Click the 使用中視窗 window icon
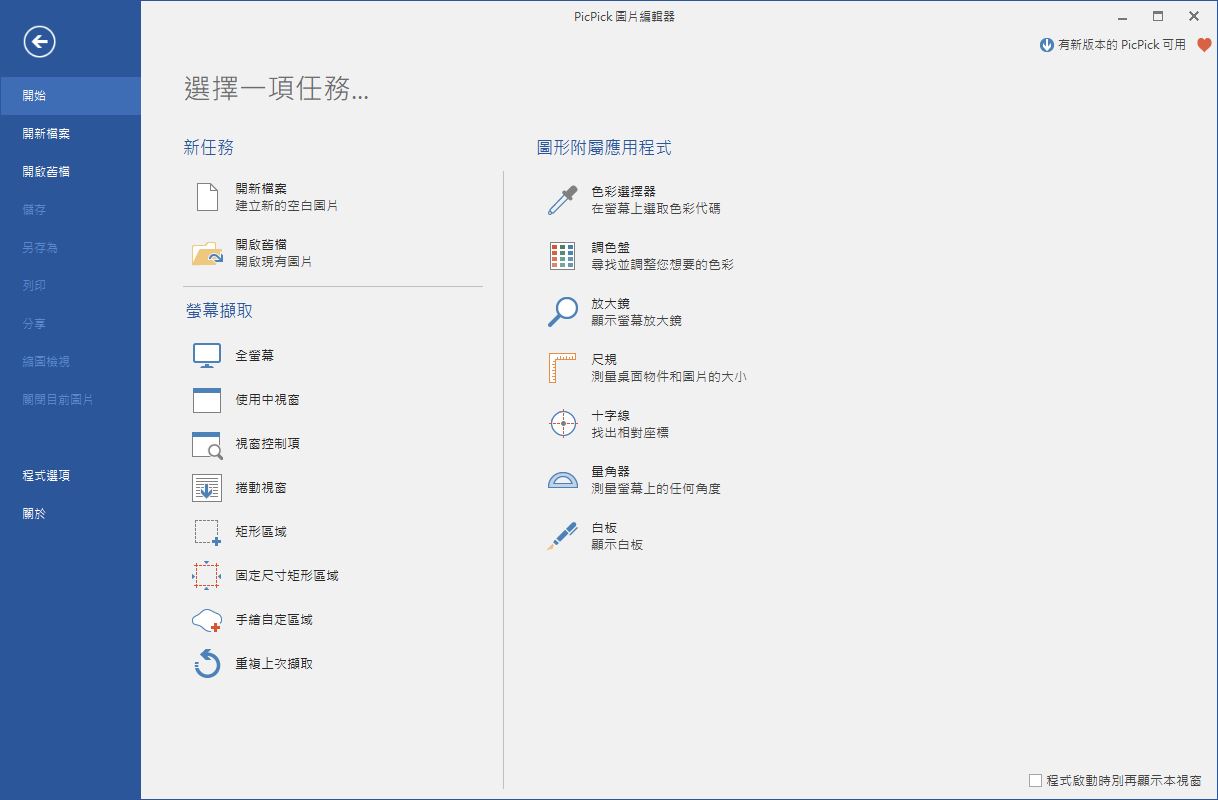 pos(207,399)
